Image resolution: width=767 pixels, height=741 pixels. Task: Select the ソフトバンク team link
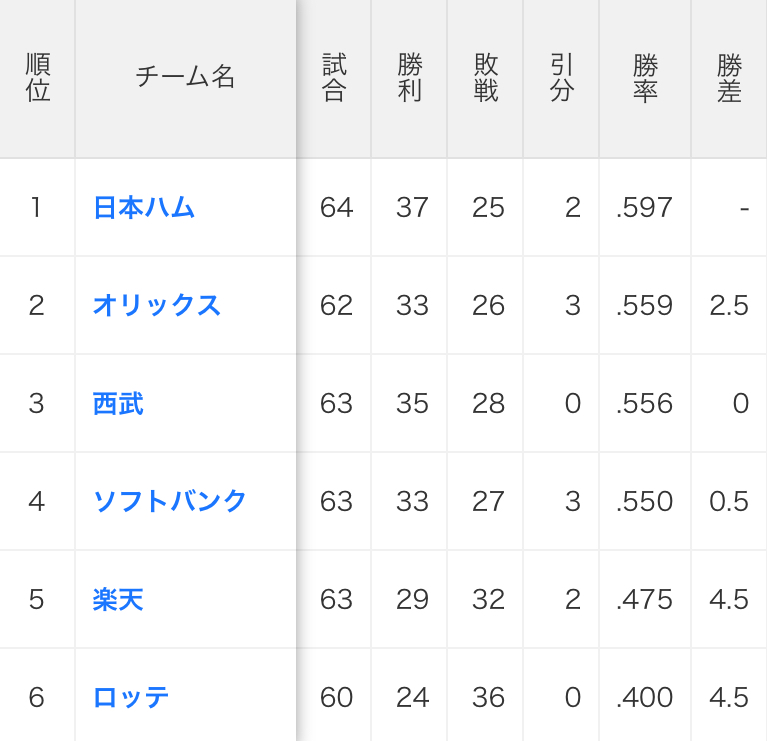pos(169,501)
